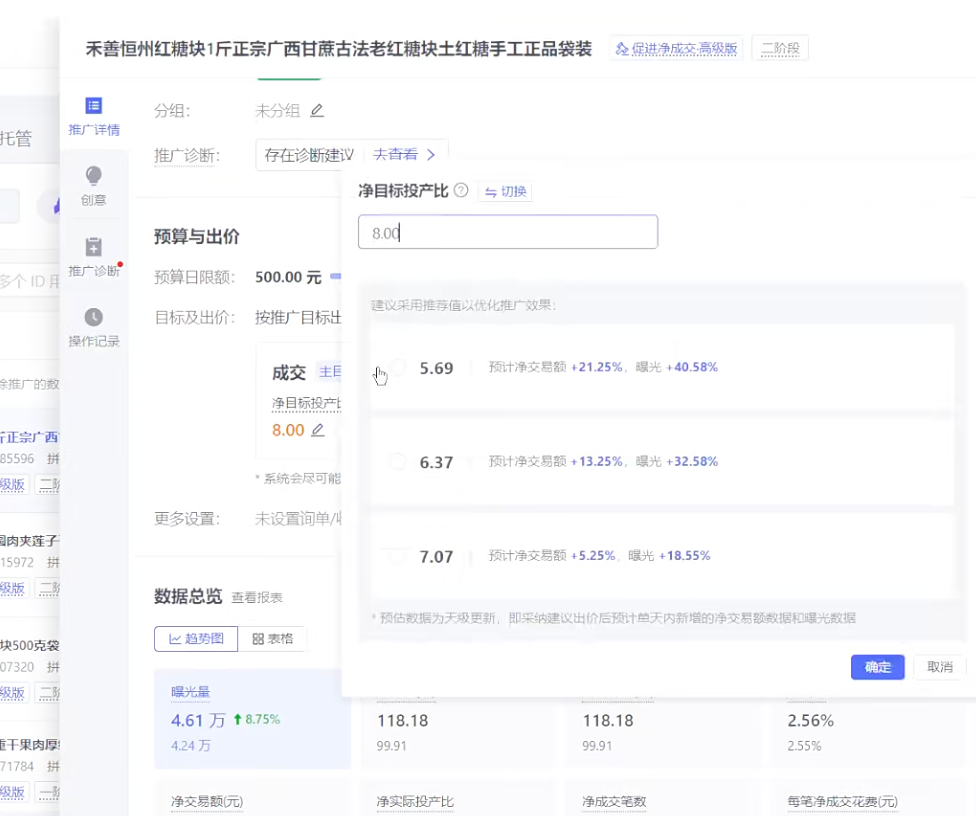Click the 净目标投产比 input field showing 8.00
Viewport: 976px width, 816px height.
pos(508,232)
